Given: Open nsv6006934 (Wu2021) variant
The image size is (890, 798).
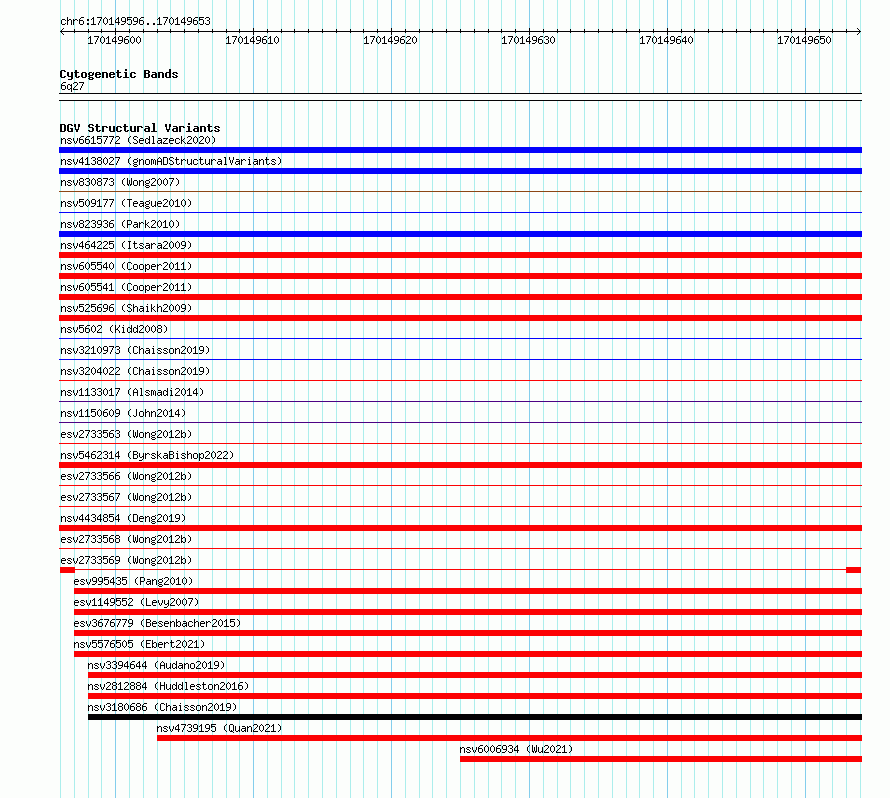Looking at the screenshot, I should coord(516,749).
